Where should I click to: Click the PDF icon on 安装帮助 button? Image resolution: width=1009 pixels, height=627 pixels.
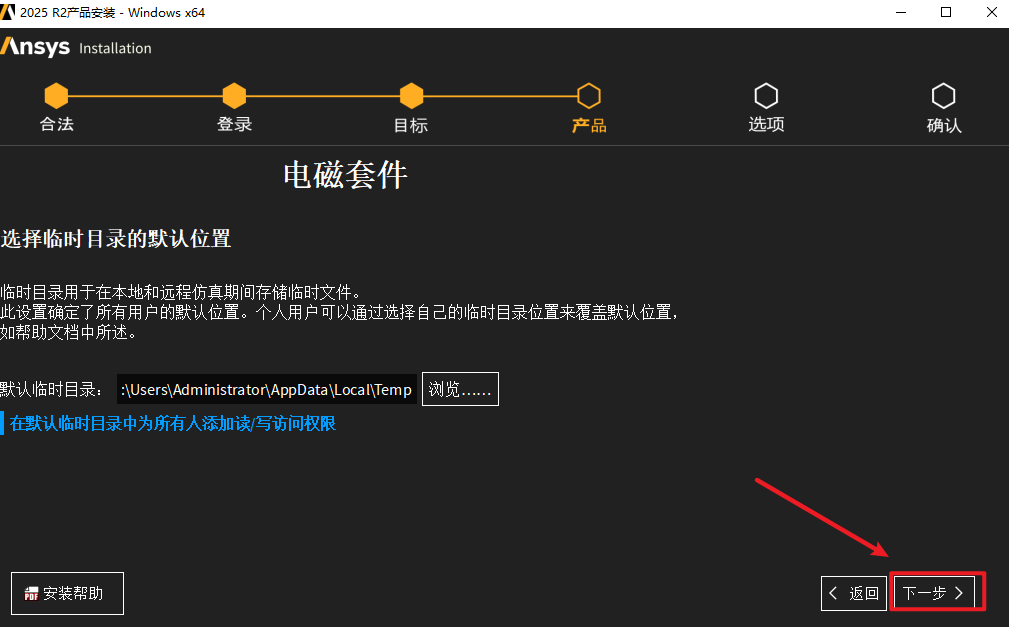click(x=31, y=594)
